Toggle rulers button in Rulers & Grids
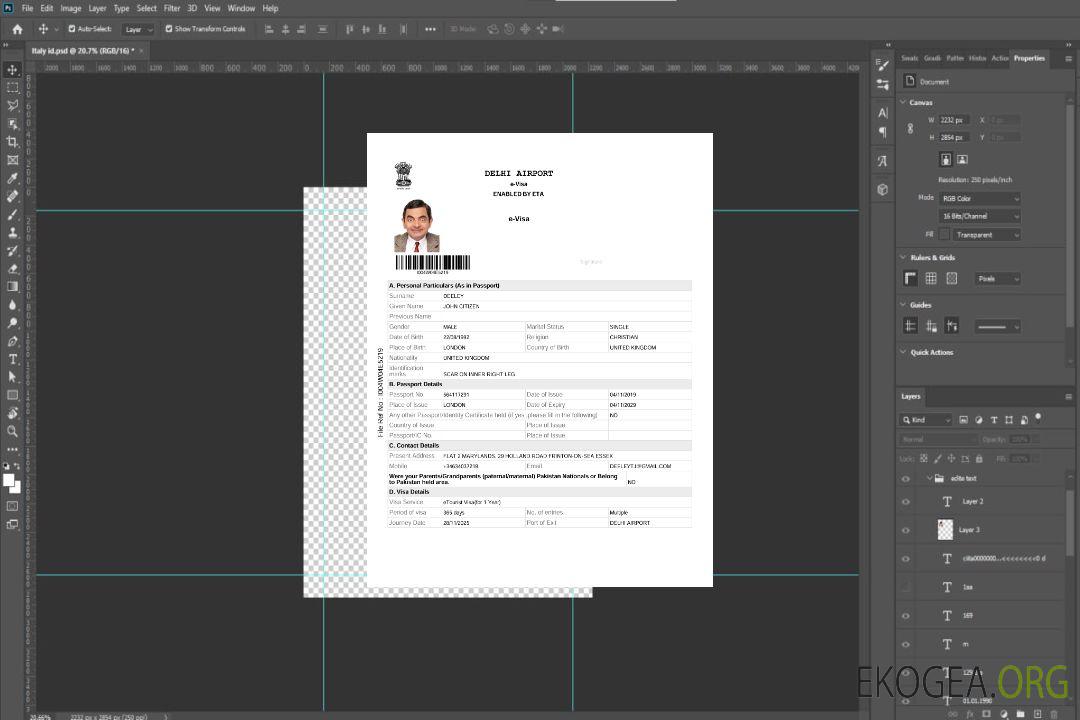The width and height of the screenshot is (1080, 720). click(x=911, y=278)
